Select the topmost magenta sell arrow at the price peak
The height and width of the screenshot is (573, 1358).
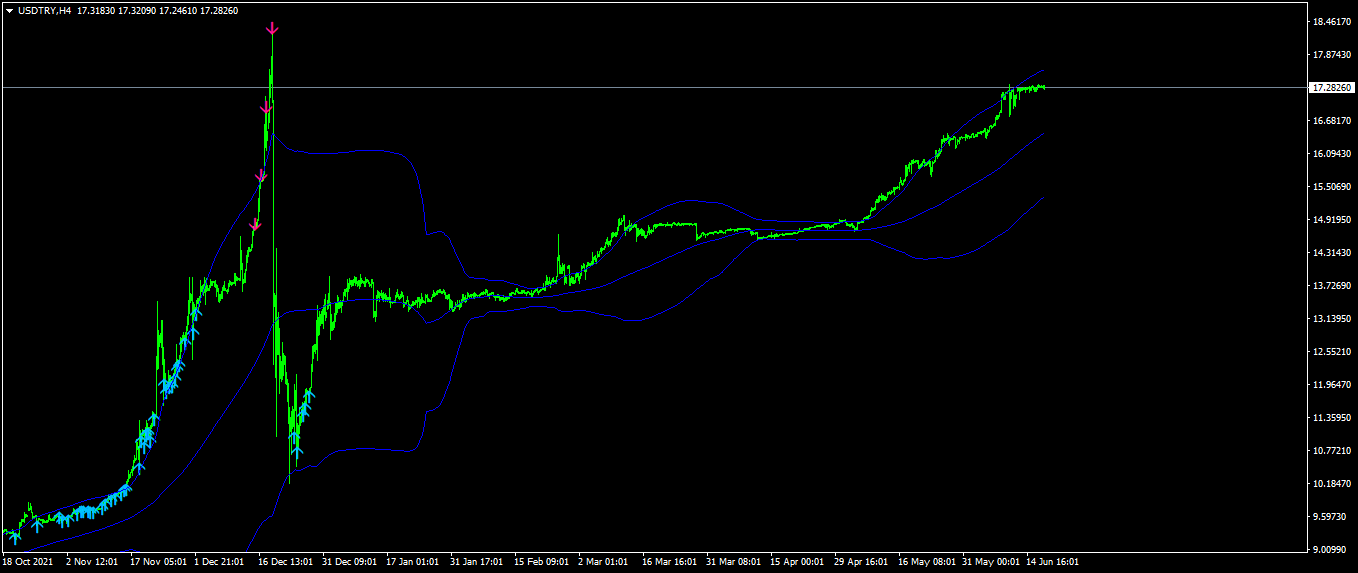tap(272, 30)
